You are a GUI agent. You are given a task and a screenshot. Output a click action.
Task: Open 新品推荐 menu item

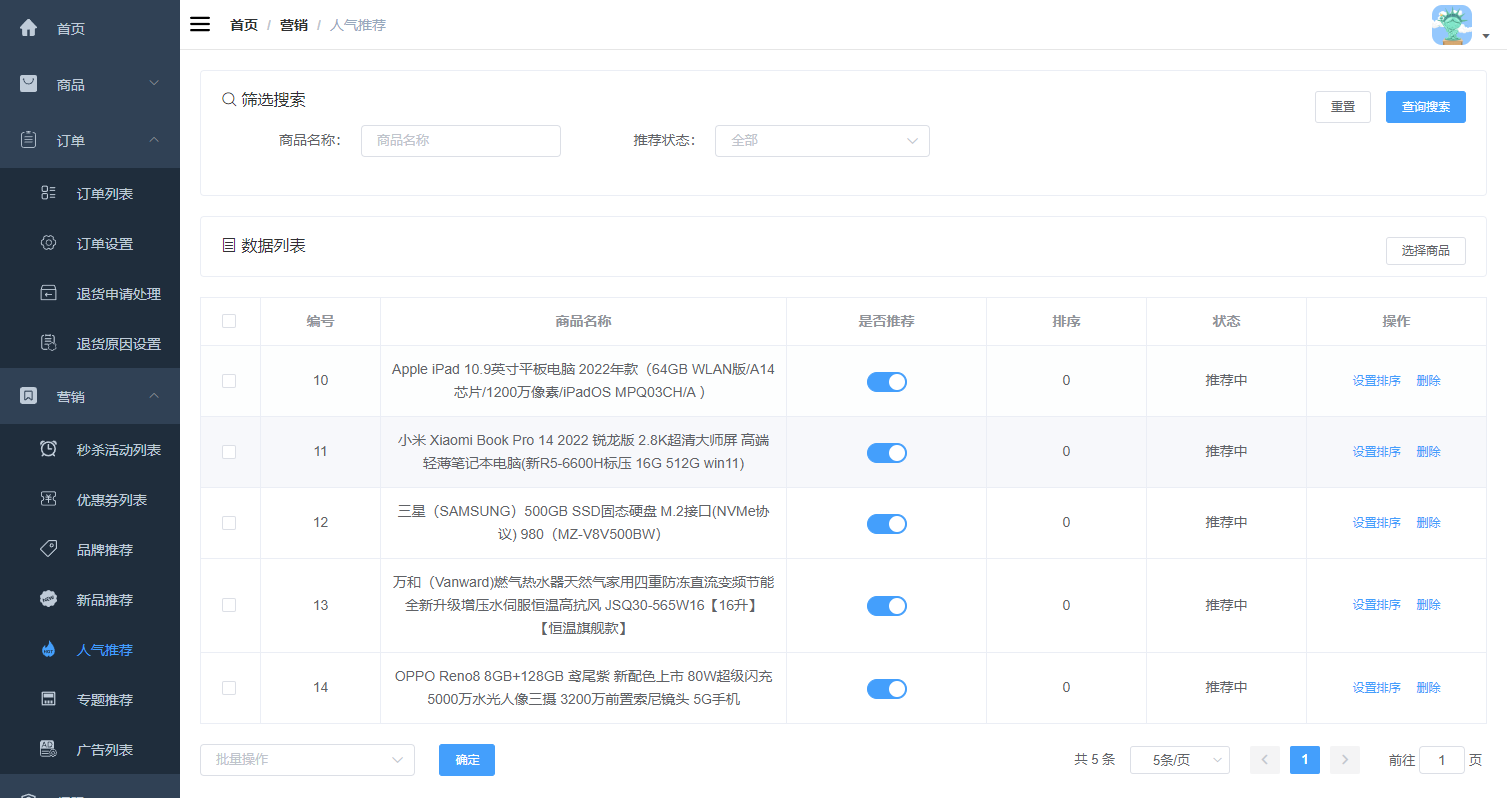coord(90,599)
